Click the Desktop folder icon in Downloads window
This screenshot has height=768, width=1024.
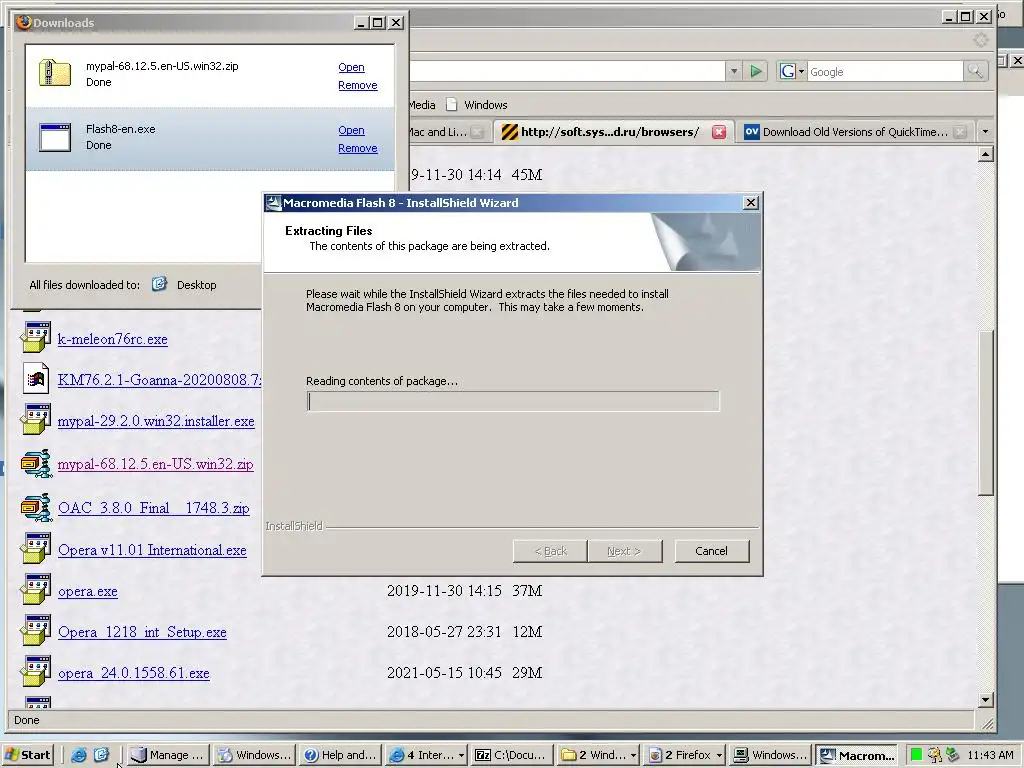(159, 284)
